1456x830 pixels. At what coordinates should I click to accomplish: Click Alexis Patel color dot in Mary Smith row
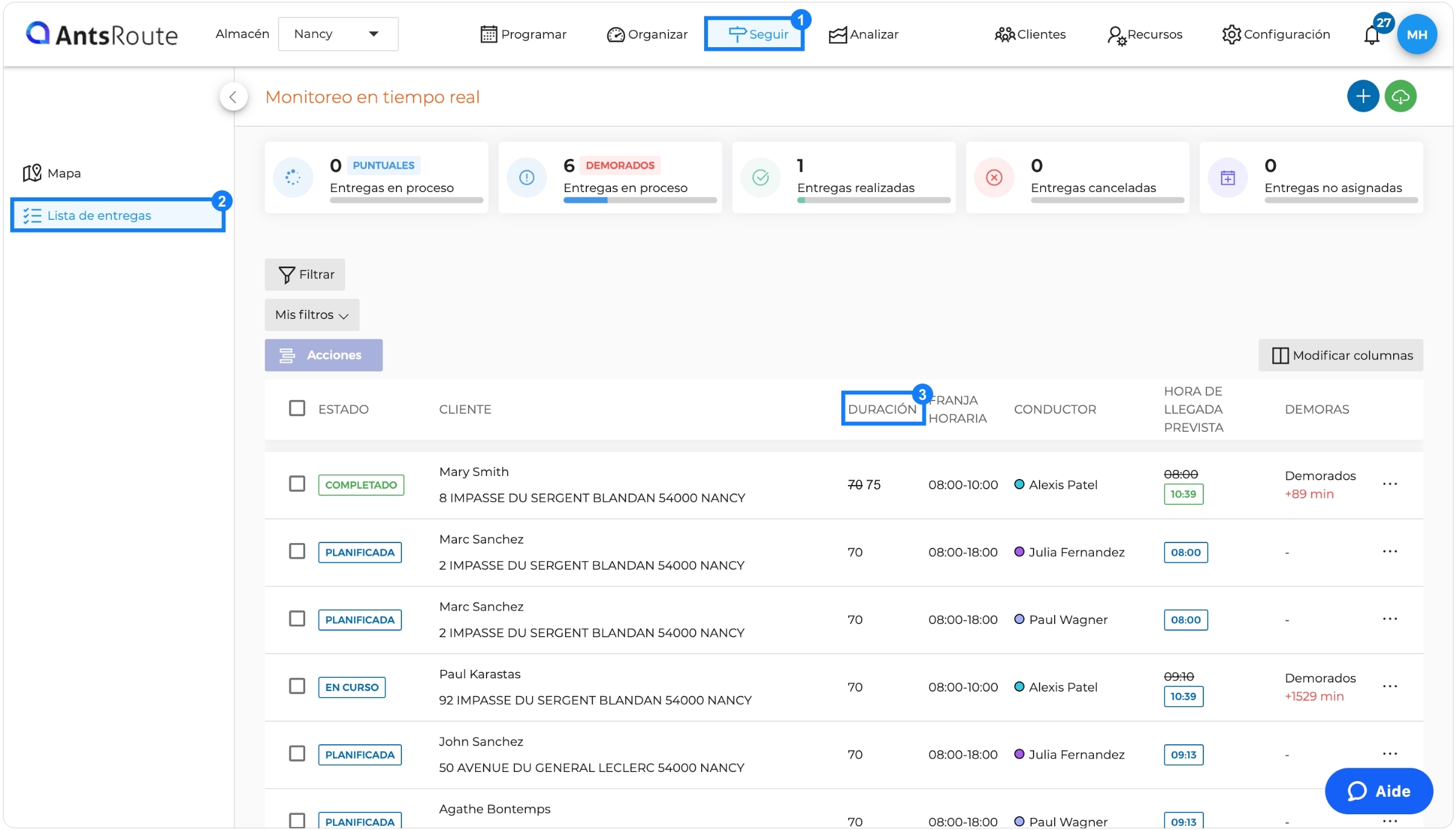(x=1019, y=484)
